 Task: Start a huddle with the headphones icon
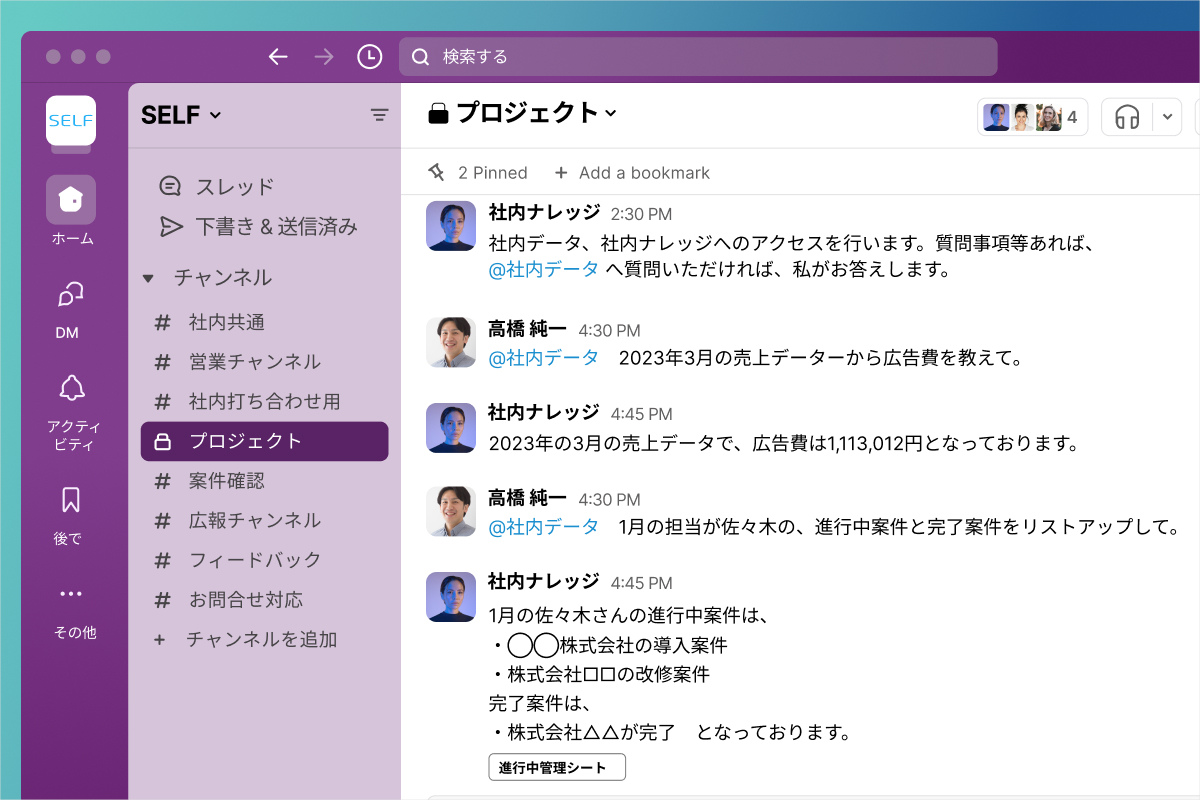coord(1127,117)
